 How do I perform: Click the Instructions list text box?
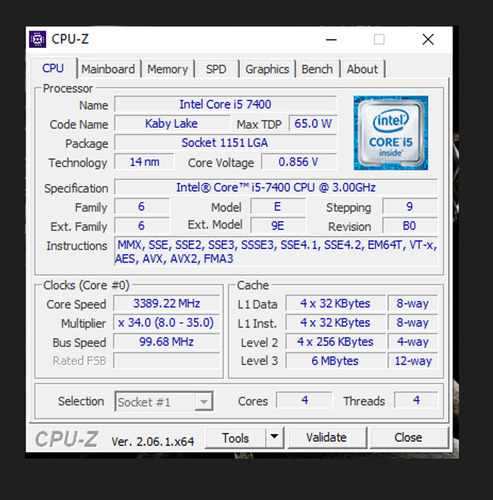(x=276, y=252)
